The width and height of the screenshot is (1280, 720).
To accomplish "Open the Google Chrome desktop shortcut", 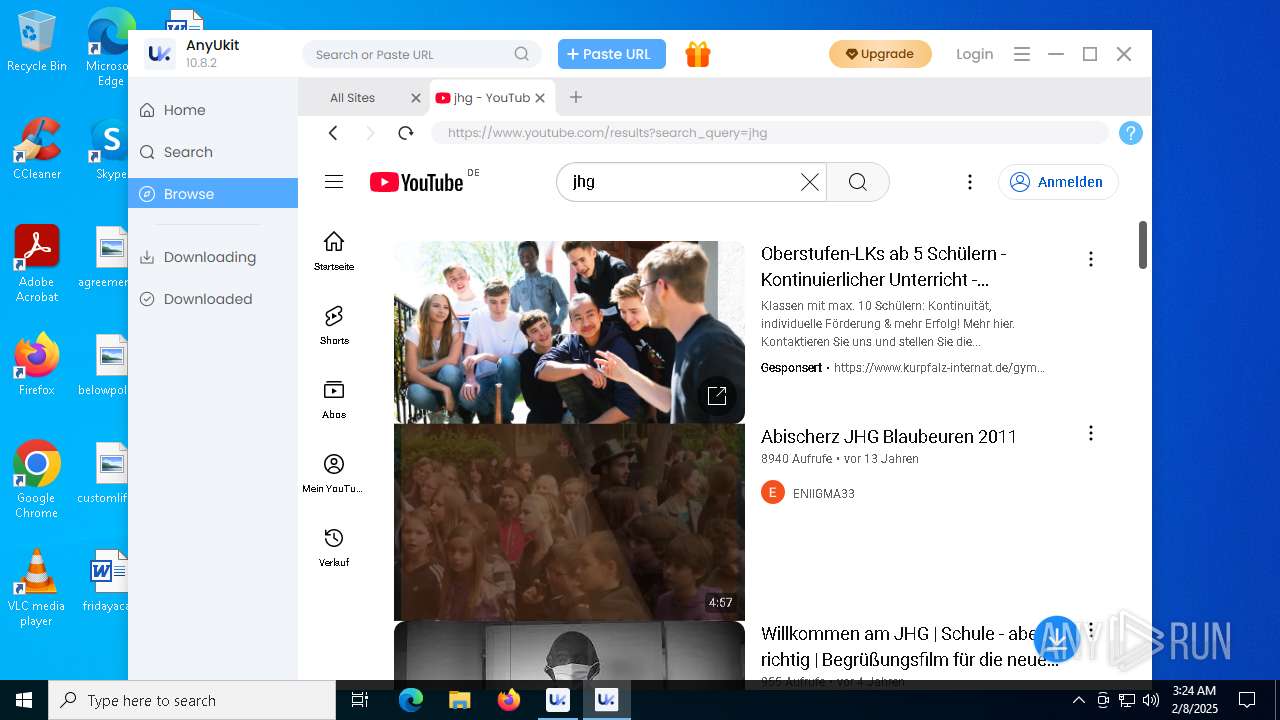I will coord(37,480).
